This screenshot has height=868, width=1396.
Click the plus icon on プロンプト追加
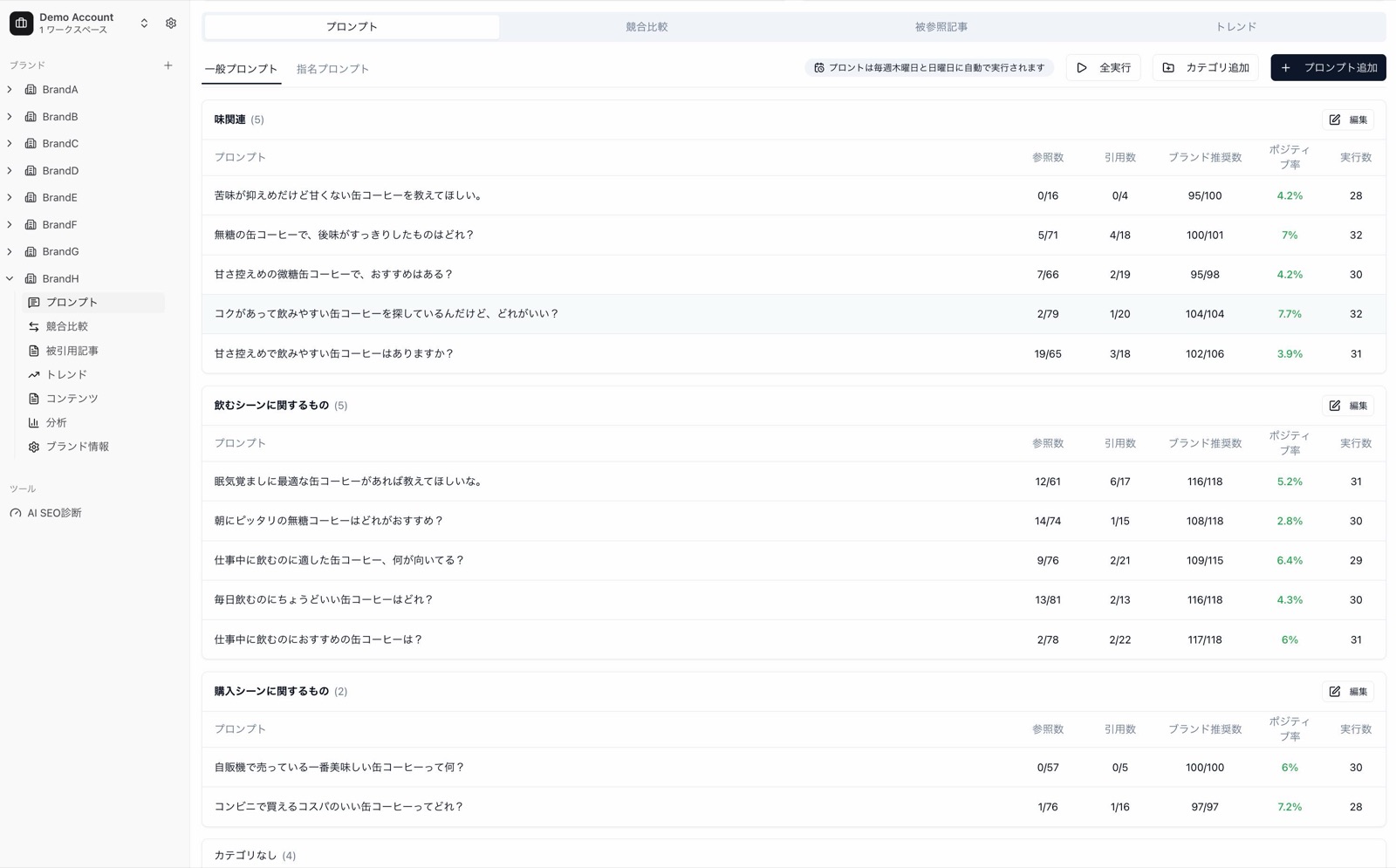click(x=1286, y=68)
